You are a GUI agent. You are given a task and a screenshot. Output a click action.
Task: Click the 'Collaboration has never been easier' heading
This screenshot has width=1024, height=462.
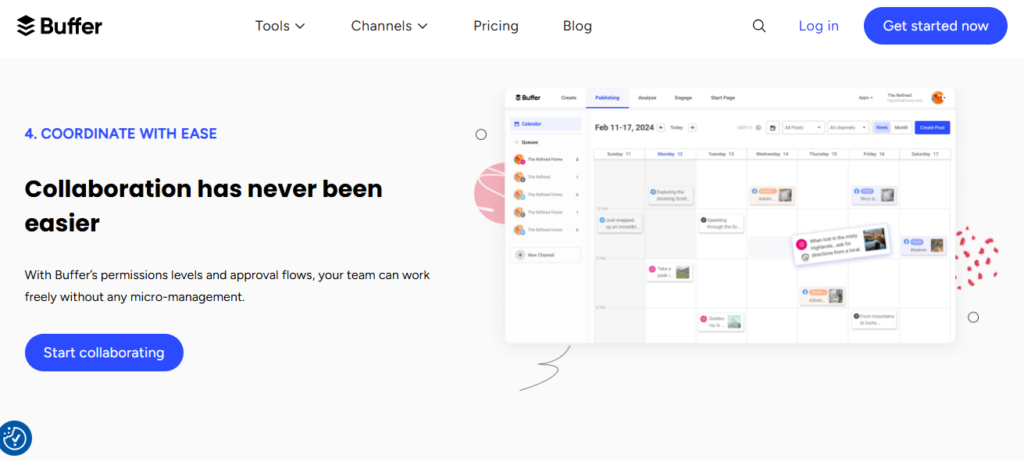(203, 206)
